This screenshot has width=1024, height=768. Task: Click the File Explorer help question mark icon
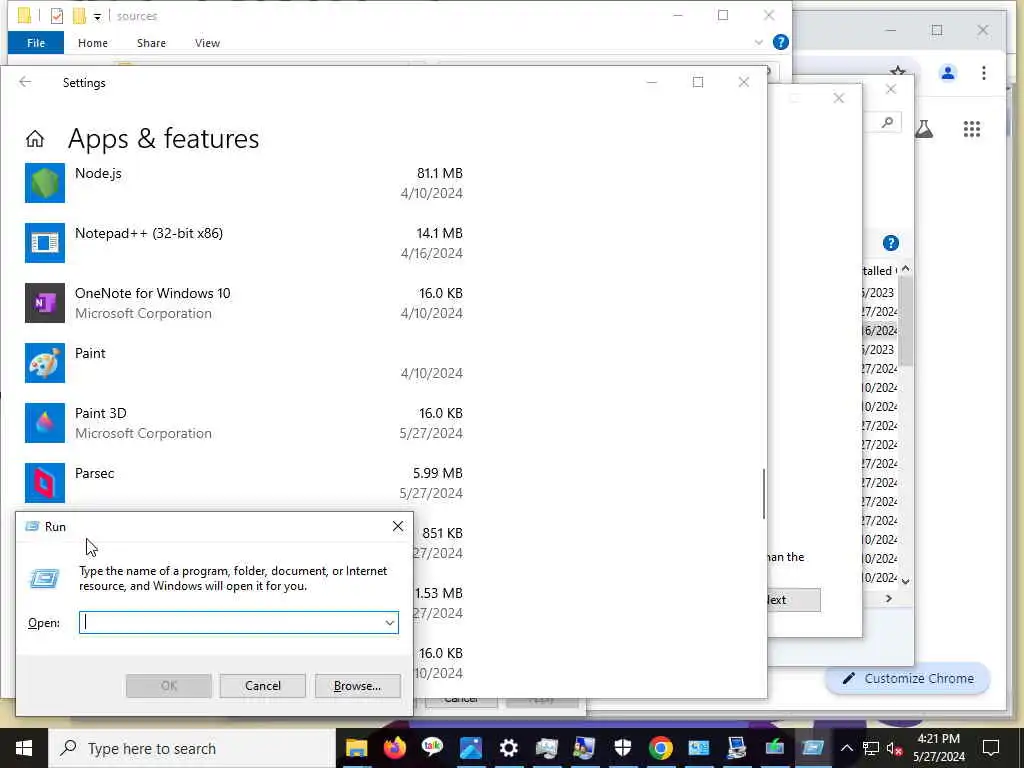[780, 42]
